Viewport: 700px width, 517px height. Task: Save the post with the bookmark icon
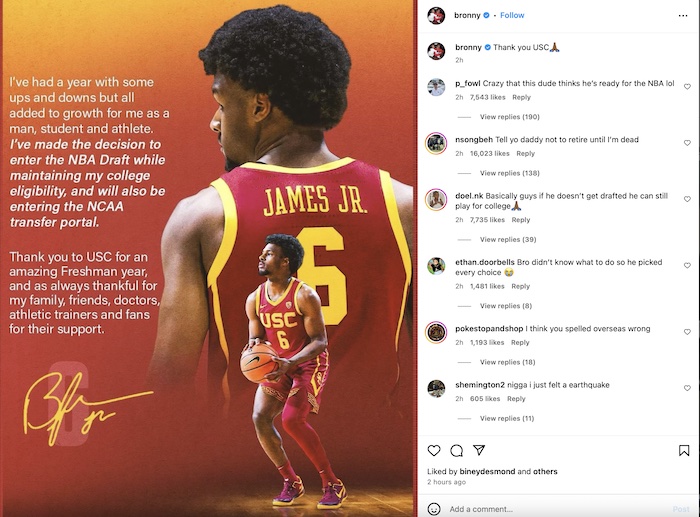[x=683, y=450]
